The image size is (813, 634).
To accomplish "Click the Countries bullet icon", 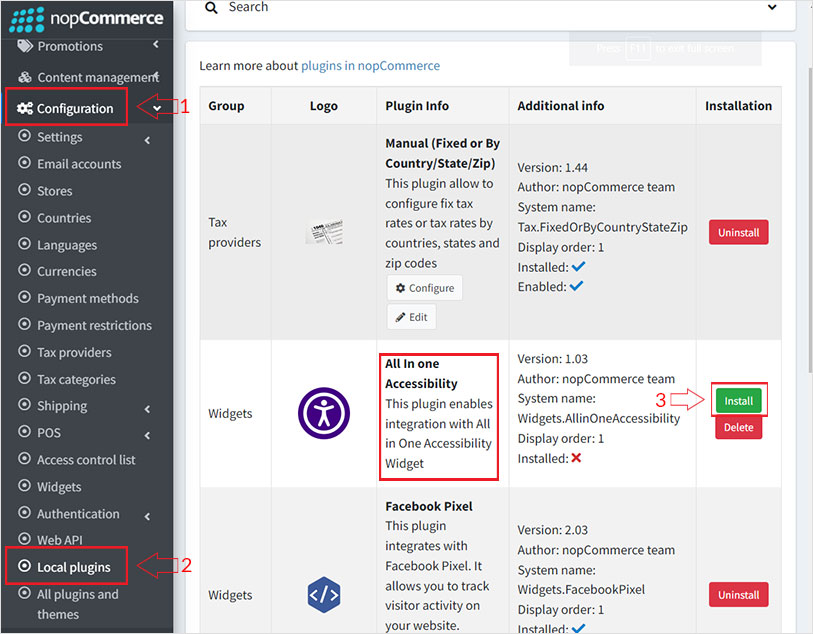I will click(x=24, y=217).
